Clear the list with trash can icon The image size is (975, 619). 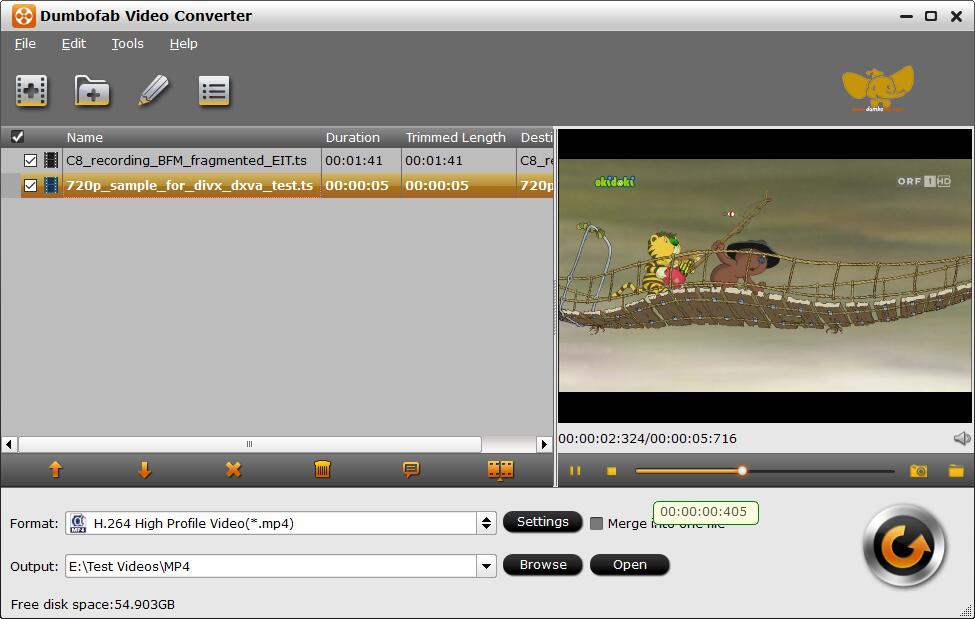pyautogui.click(x=322, y=470)
